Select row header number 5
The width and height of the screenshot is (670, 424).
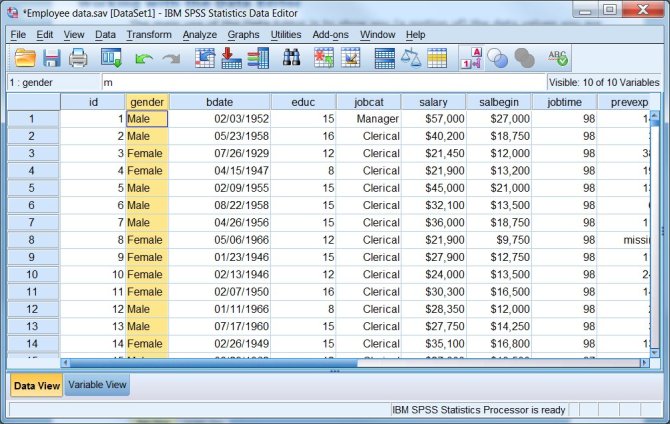tap(32, 188)
